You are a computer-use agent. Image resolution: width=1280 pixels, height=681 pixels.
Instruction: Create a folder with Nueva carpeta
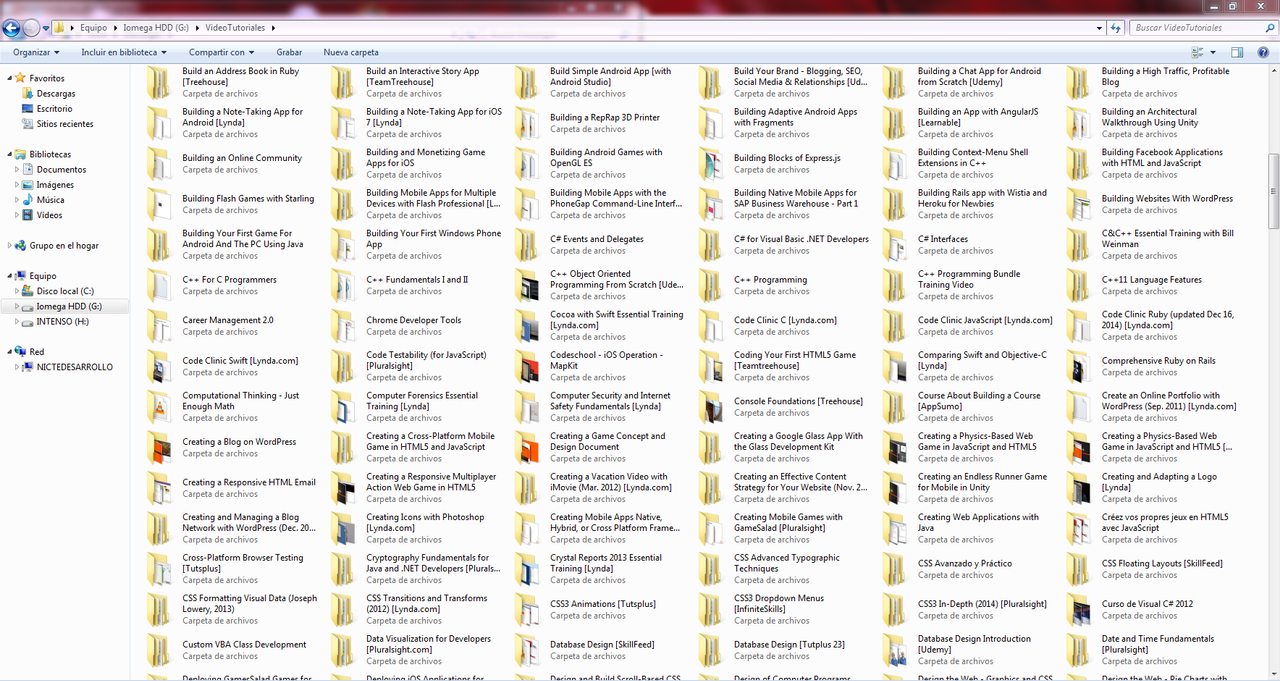(x=351, y=52)
